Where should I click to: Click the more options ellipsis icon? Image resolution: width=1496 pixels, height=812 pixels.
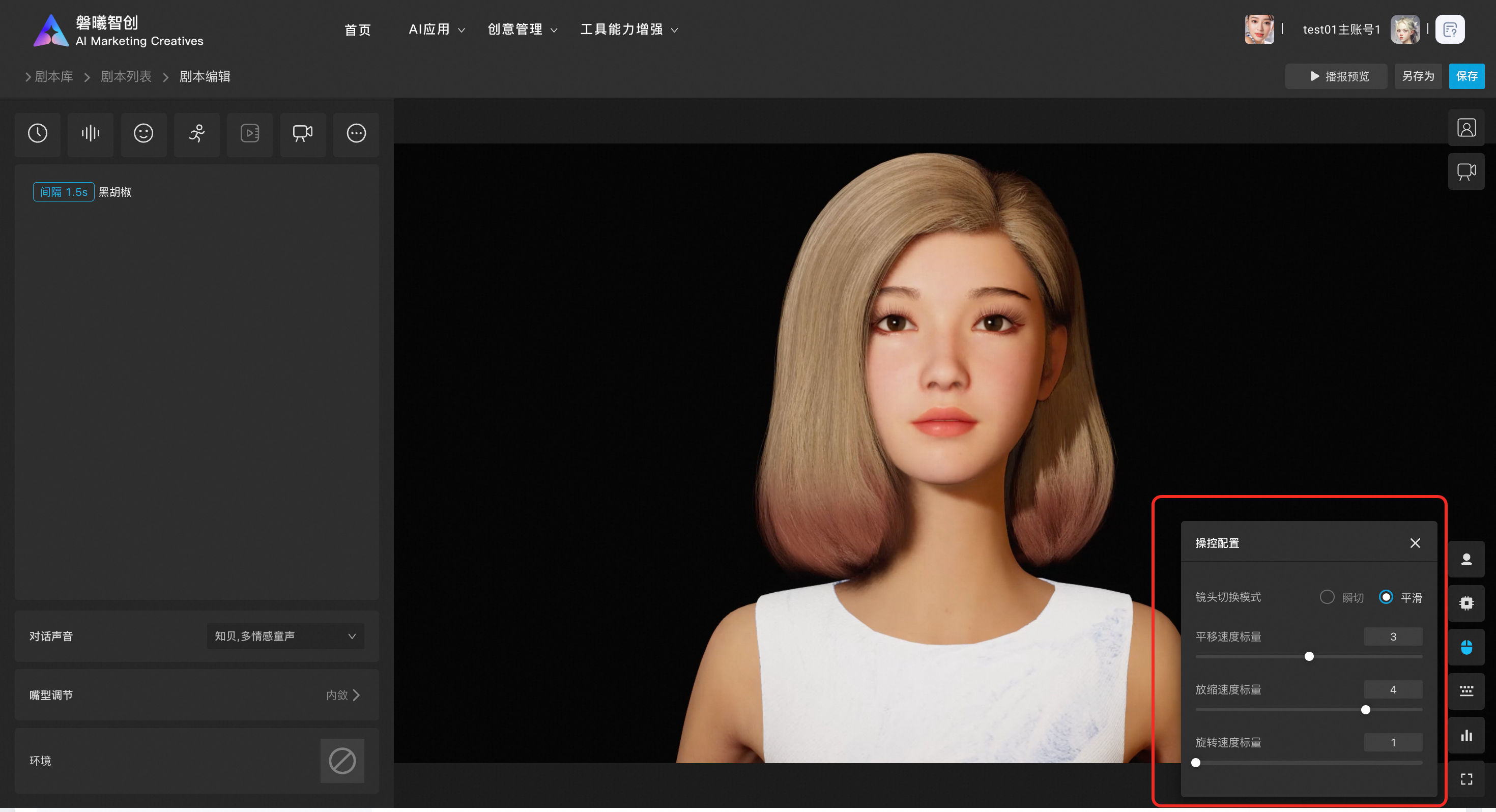[356, 134]
